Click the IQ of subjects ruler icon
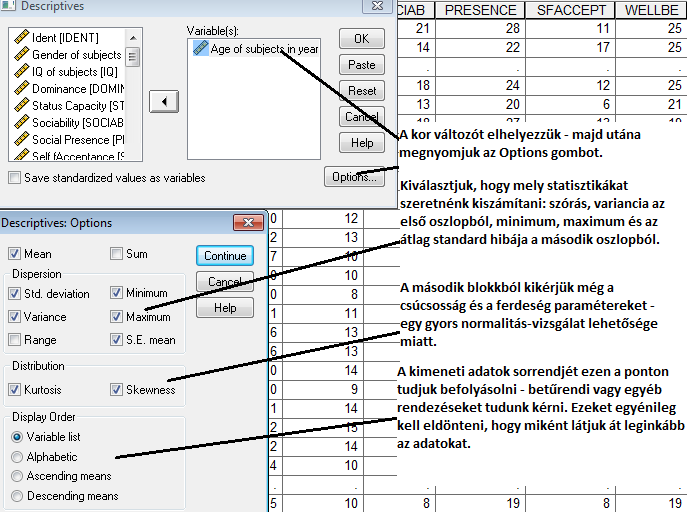 point(19,72)
